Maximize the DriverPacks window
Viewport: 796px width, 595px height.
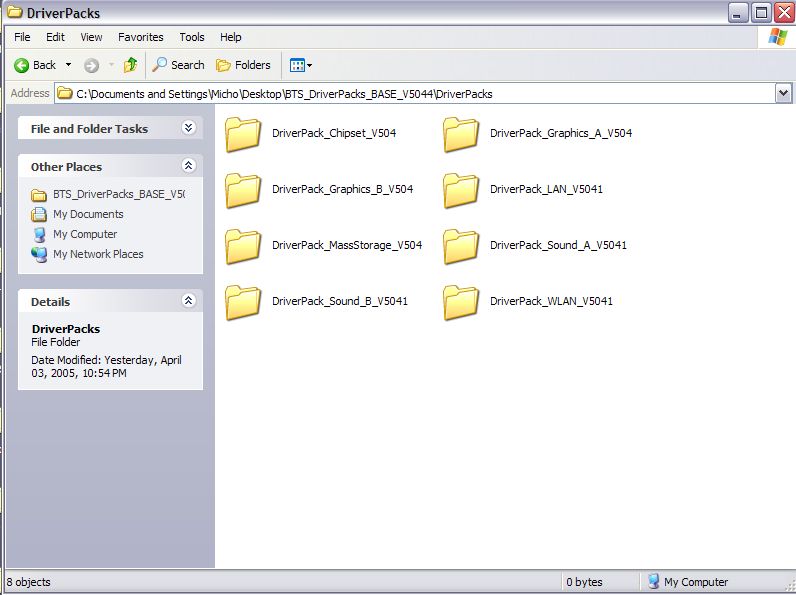point(761,12)
